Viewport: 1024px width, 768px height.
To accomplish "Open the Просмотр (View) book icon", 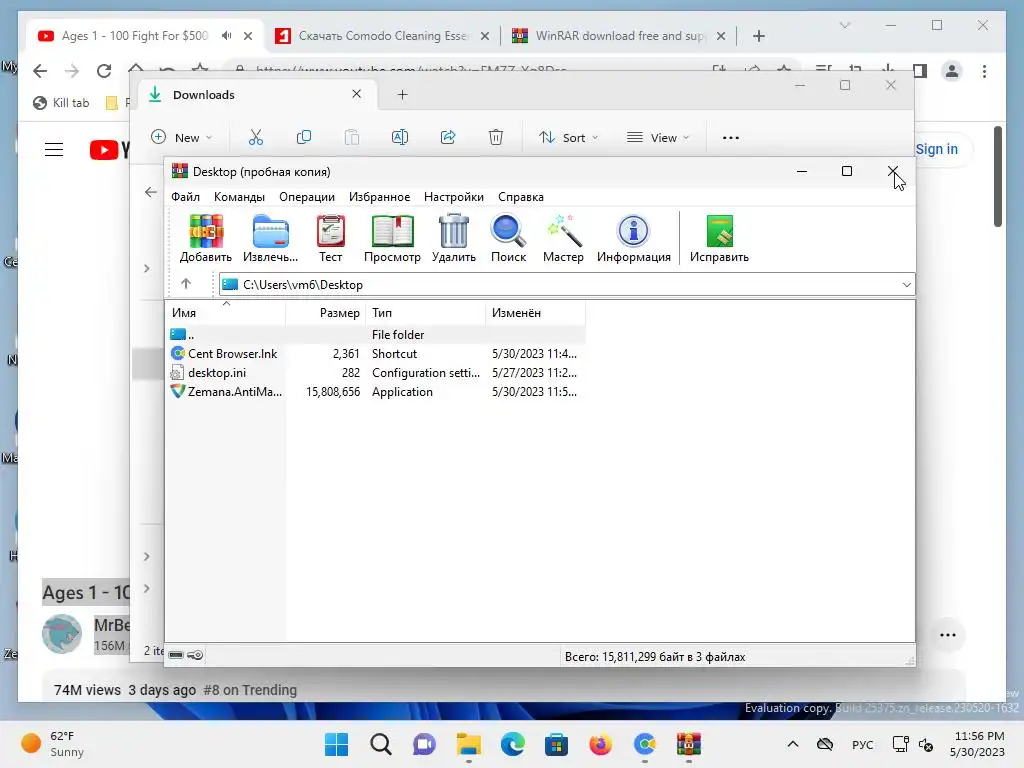I will (x=392, y=238).
